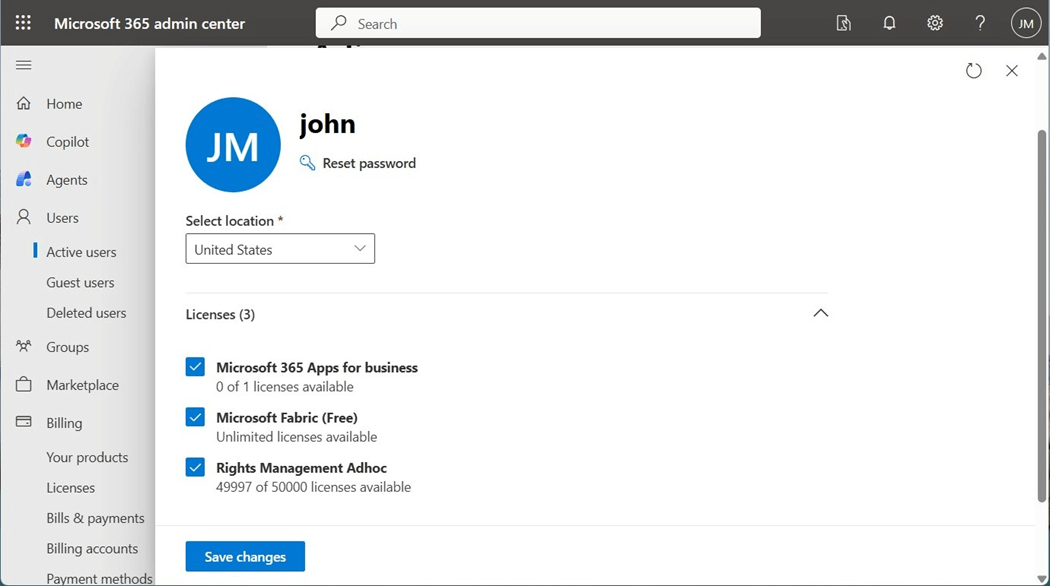
Task: Uncheck the Microsoft Fabric (Free) license
Action: [195, 417]
